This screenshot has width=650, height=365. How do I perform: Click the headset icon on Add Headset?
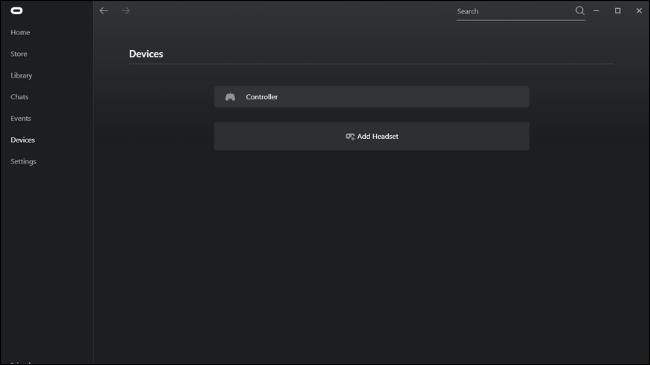coord(350,136)
